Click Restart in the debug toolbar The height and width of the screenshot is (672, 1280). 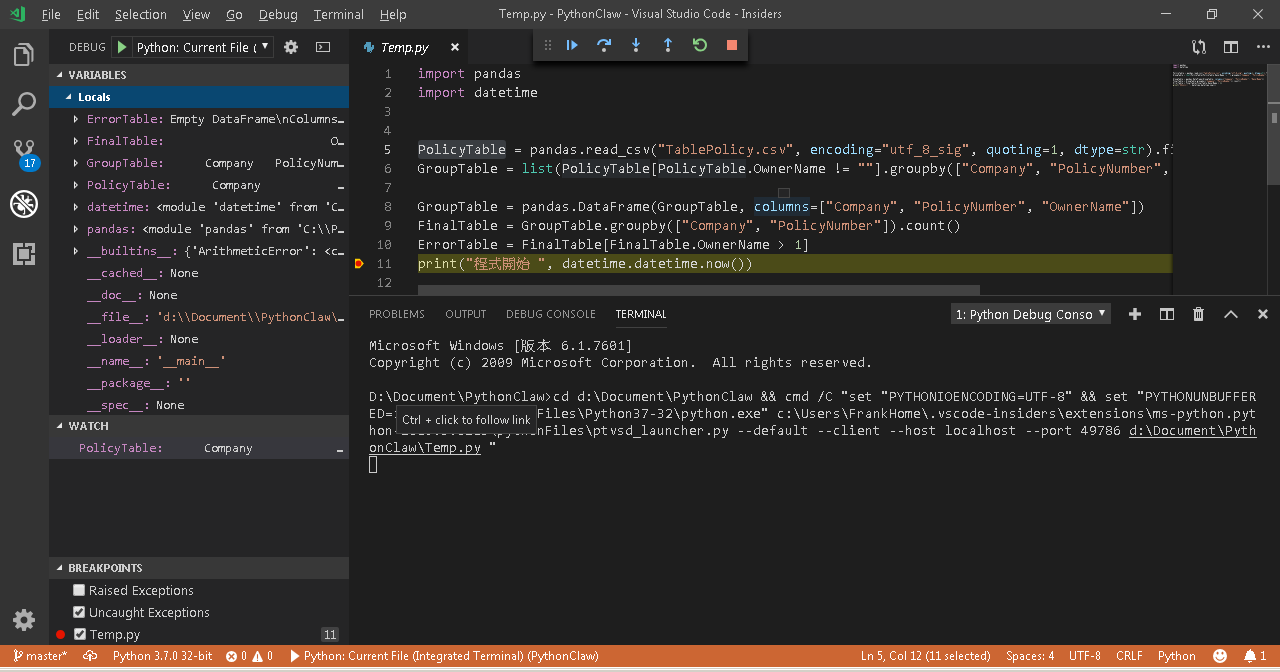(699, 45)
